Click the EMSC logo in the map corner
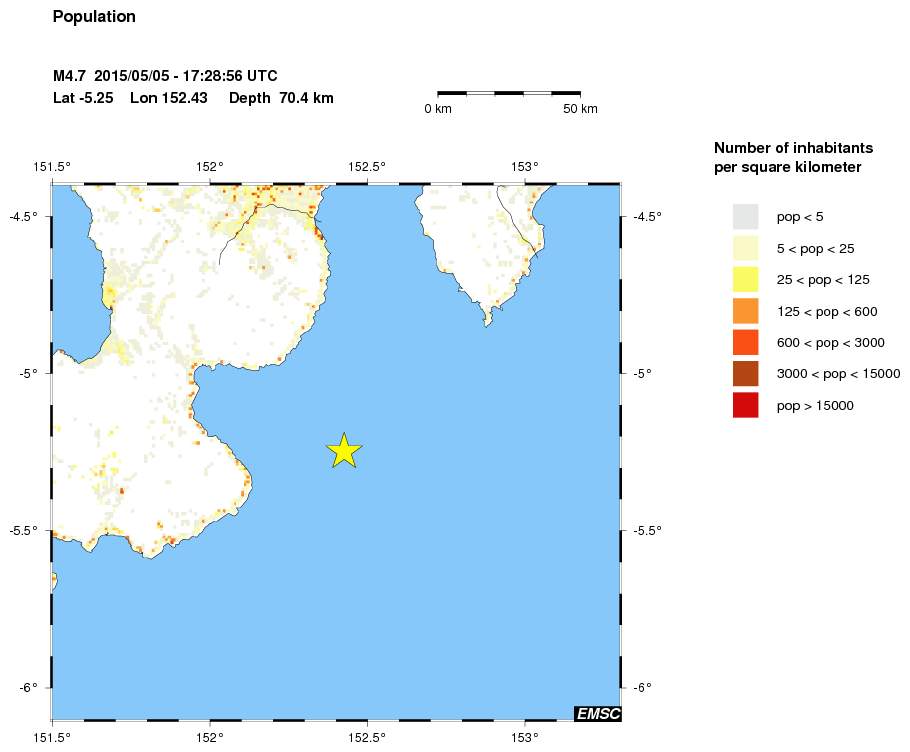The width and height of the screenshot is (910, 752). coord(598,713)
